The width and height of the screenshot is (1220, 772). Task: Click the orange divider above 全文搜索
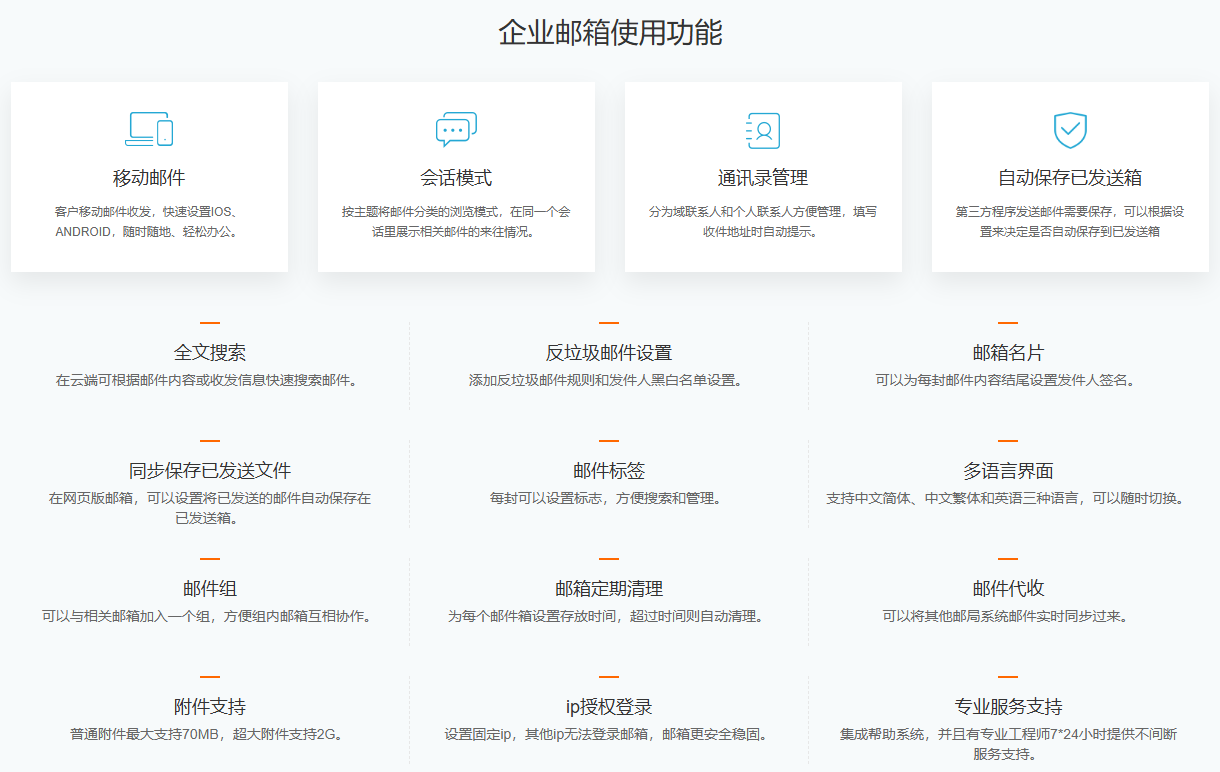[x=208, y=322]
